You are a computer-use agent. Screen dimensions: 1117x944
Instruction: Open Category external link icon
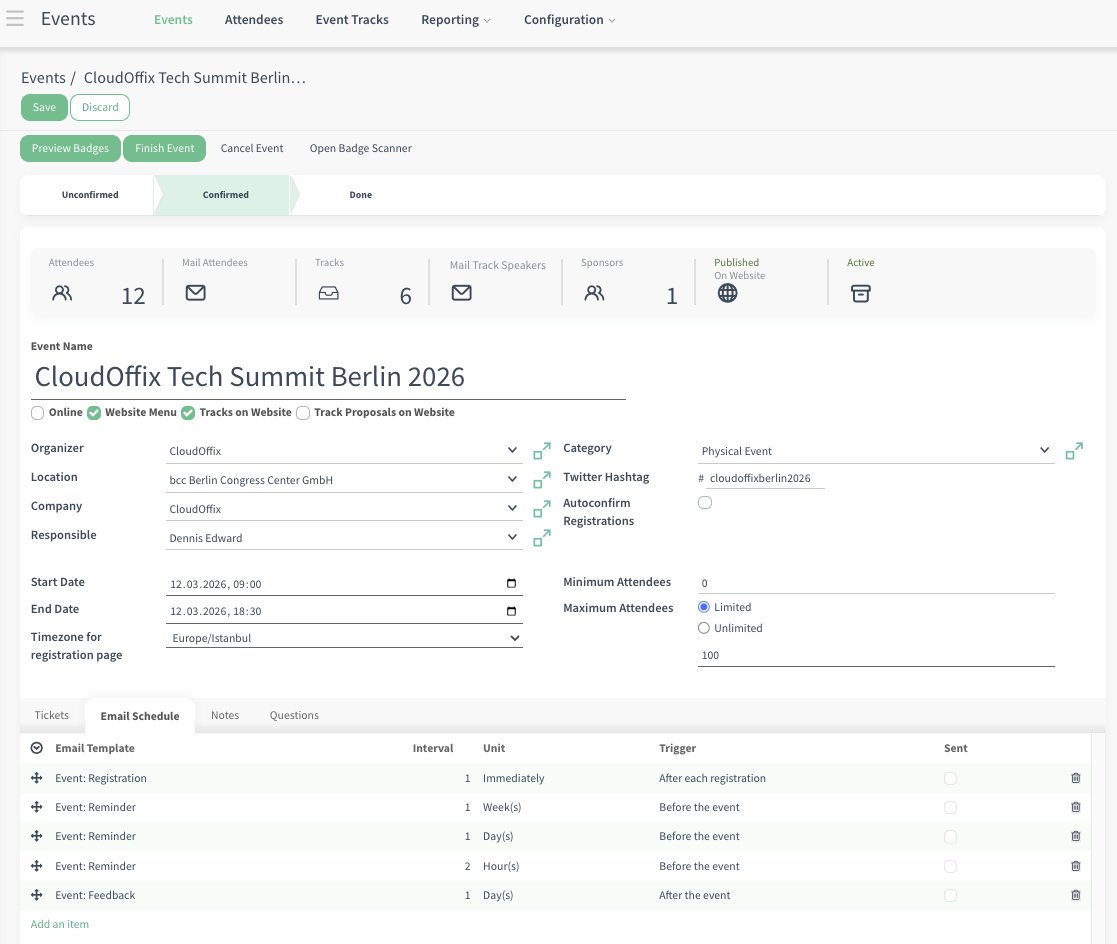[1074, 451]
